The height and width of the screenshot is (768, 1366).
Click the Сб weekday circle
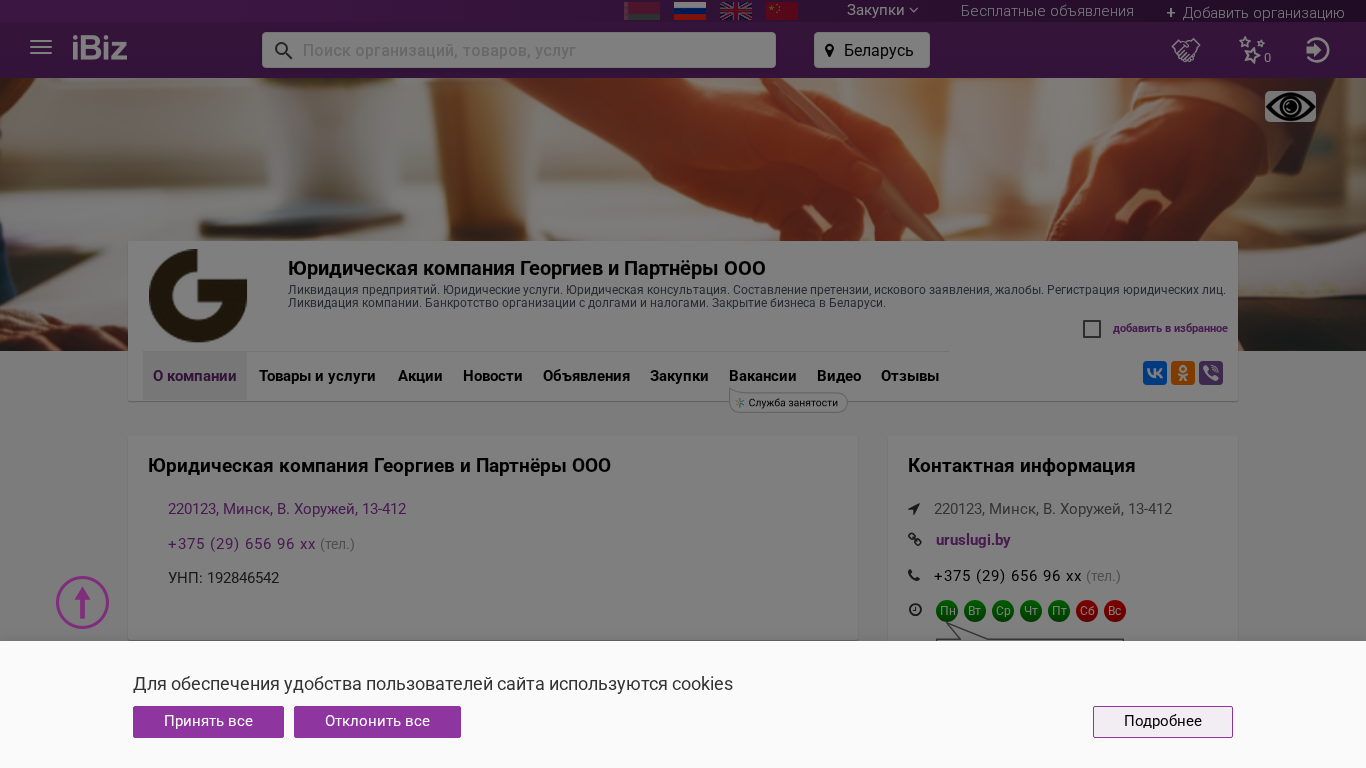(1087, 611)
